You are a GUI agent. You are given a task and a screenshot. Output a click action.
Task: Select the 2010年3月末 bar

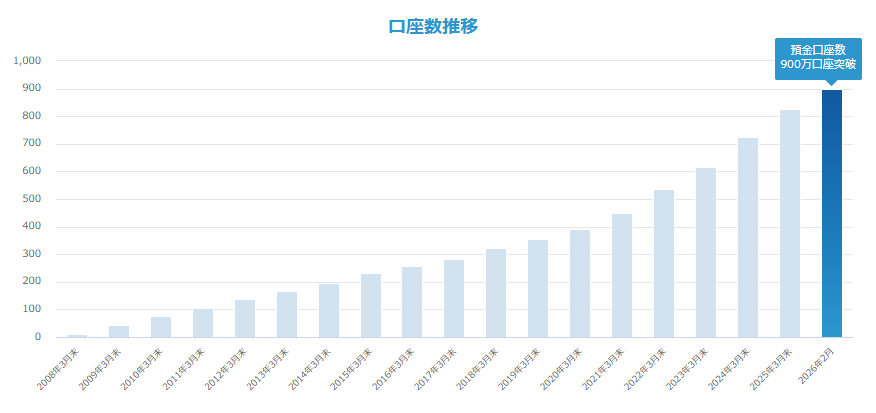pos(161,327)
